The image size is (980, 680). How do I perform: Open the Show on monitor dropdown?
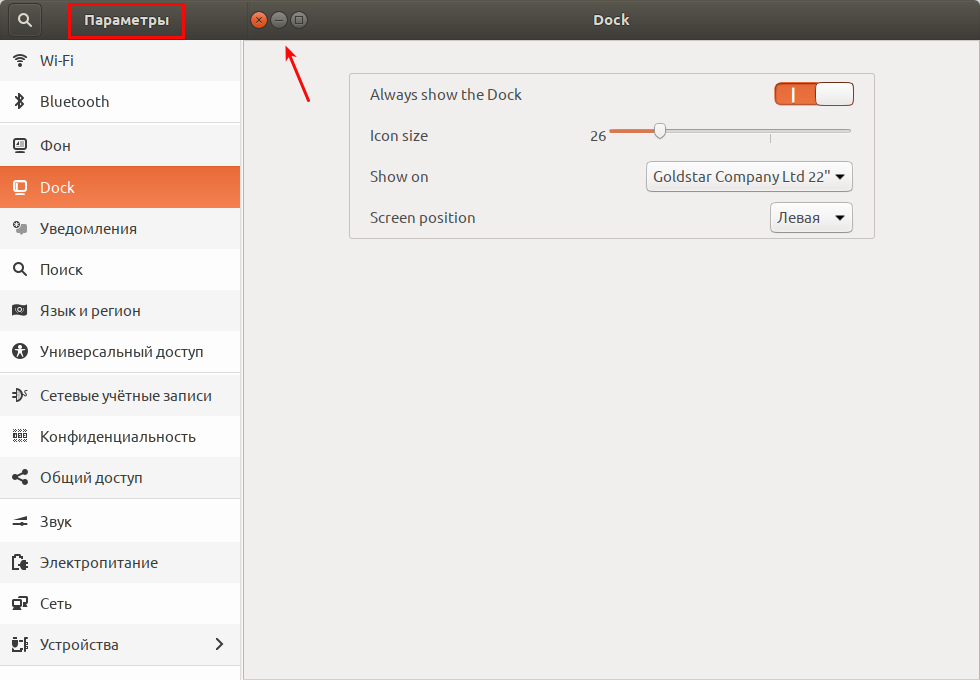pyautogui.click(x=749, y=177)
